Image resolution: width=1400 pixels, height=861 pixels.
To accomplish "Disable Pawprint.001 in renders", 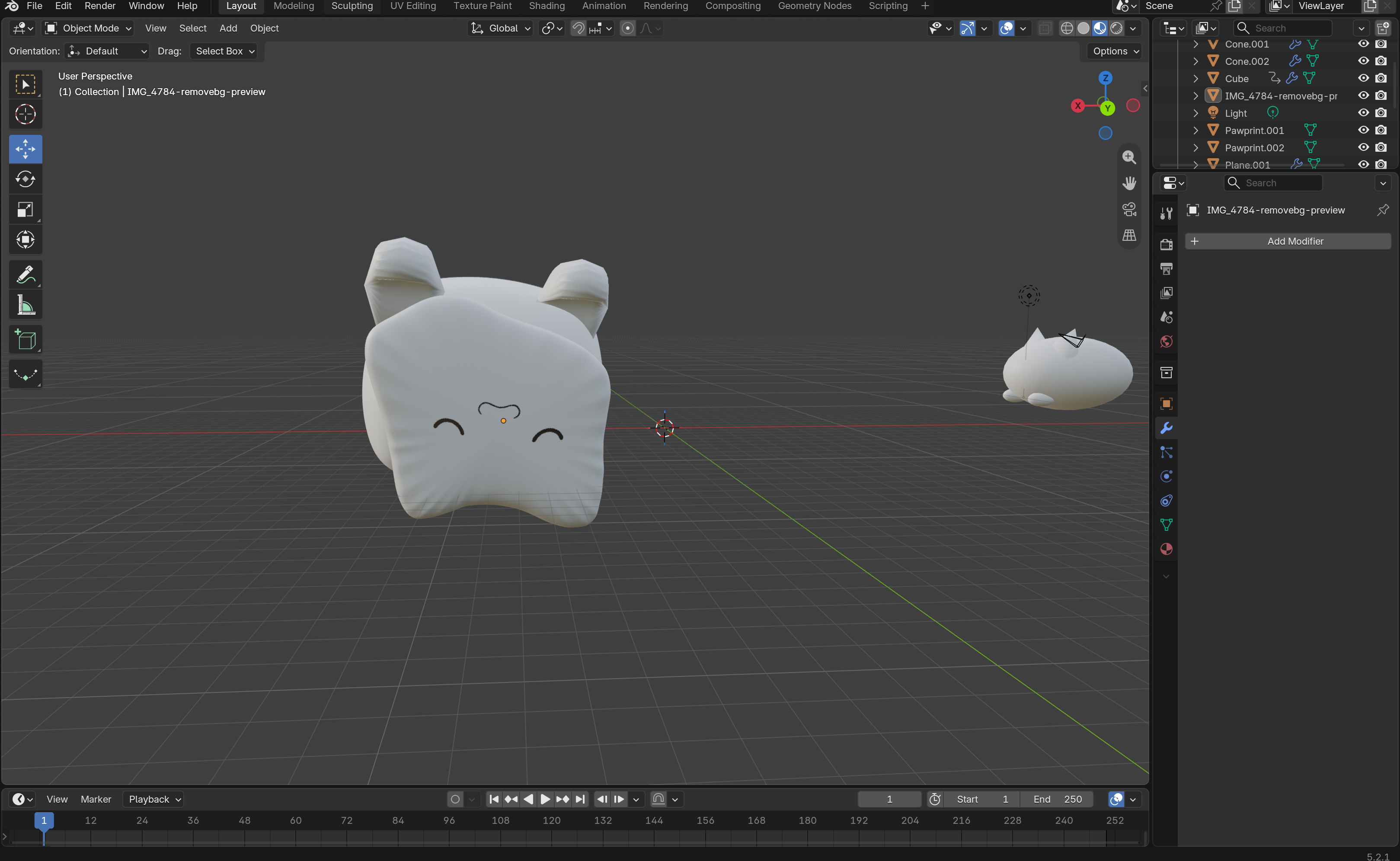I will coord(1381,130).
